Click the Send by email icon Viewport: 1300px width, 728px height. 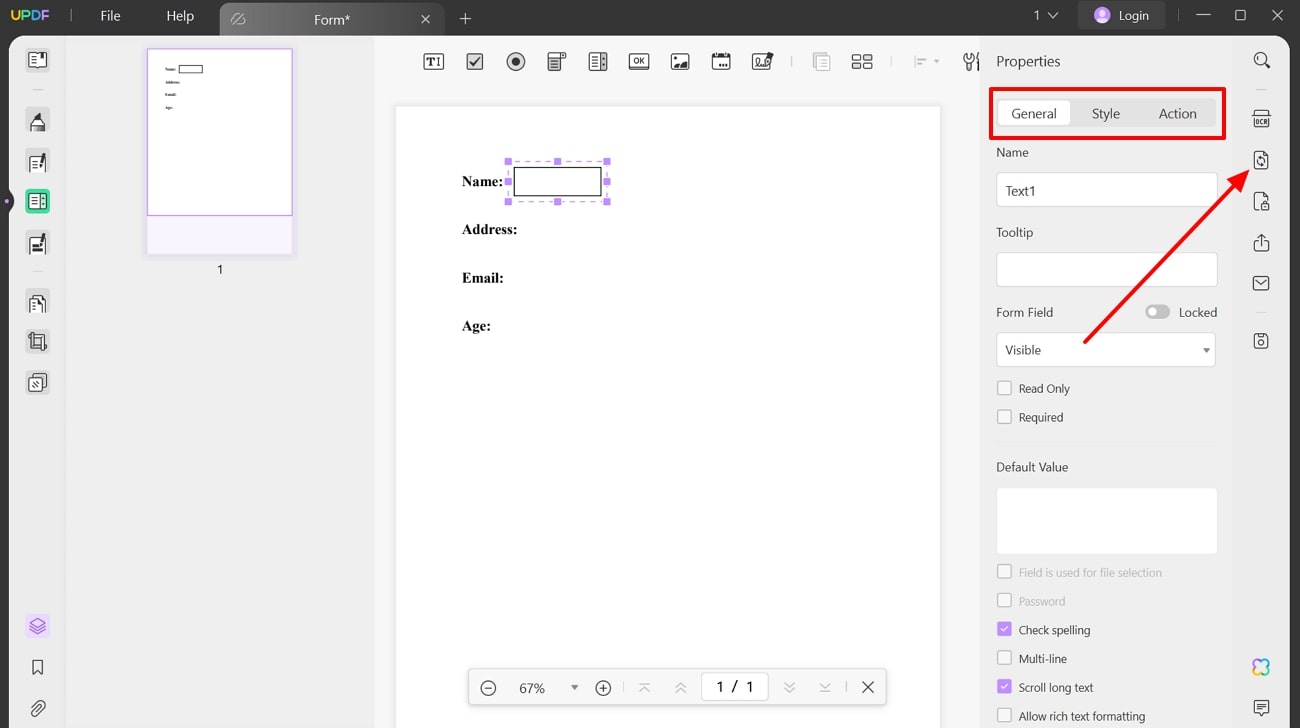click(1262, 284)
